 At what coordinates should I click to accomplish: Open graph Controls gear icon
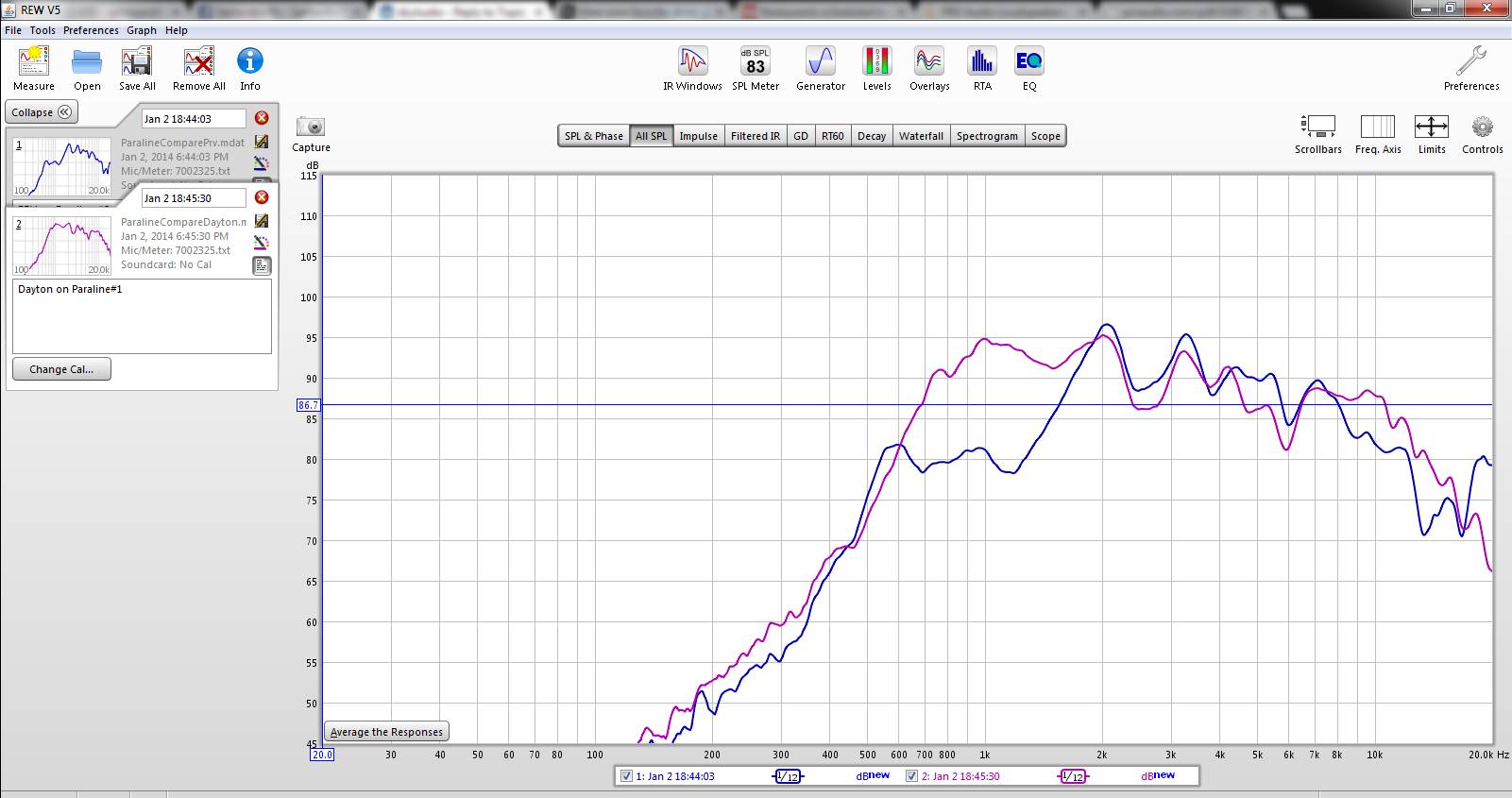coord(1483,127)
